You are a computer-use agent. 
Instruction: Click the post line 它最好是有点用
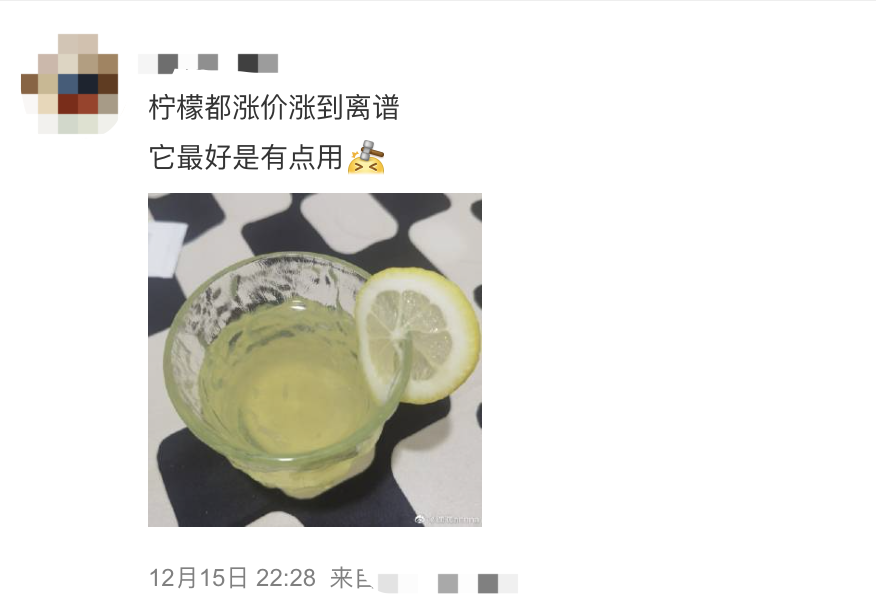pos(246,157)
